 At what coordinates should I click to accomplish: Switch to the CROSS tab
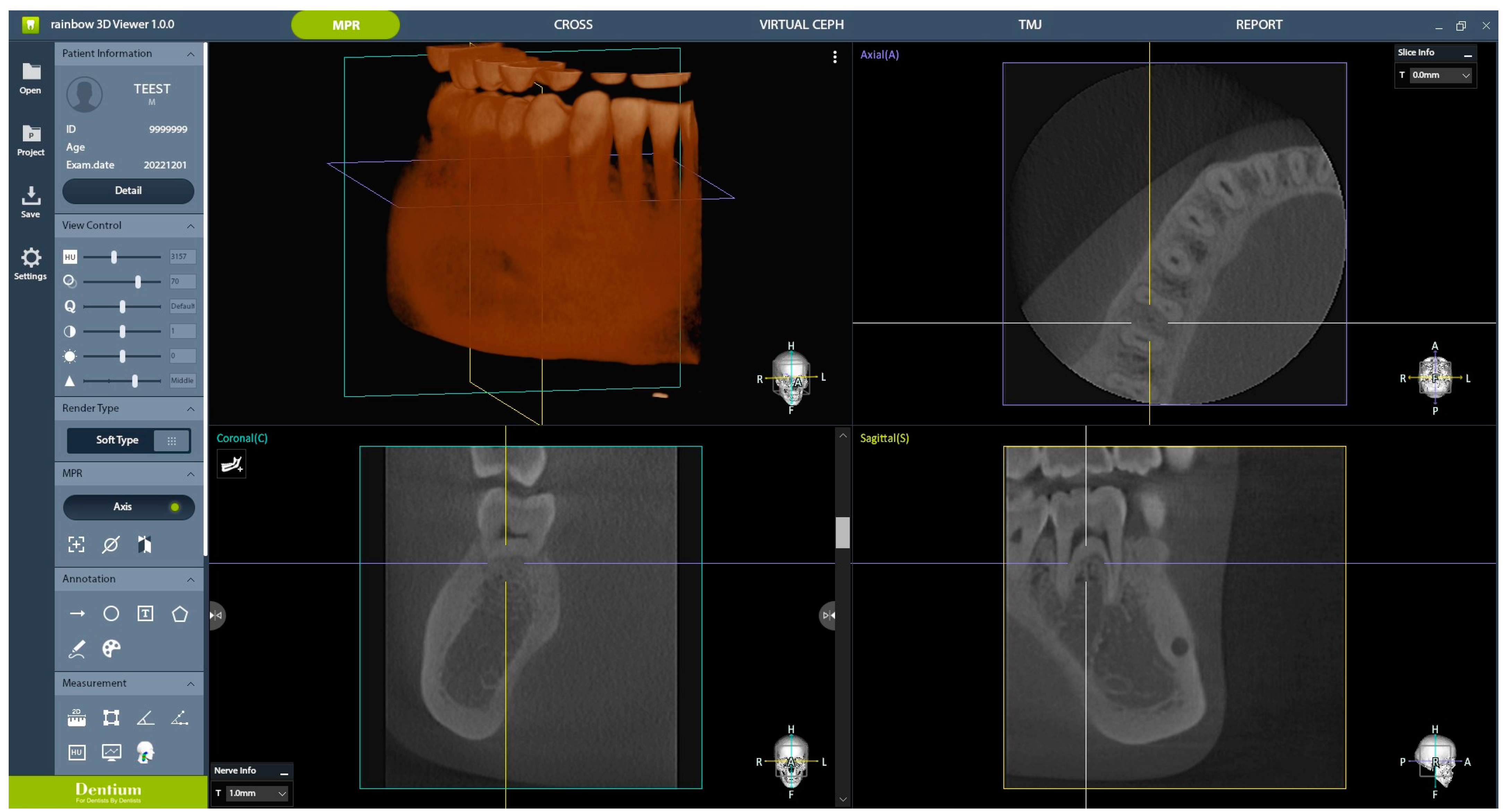coord(573,25)
